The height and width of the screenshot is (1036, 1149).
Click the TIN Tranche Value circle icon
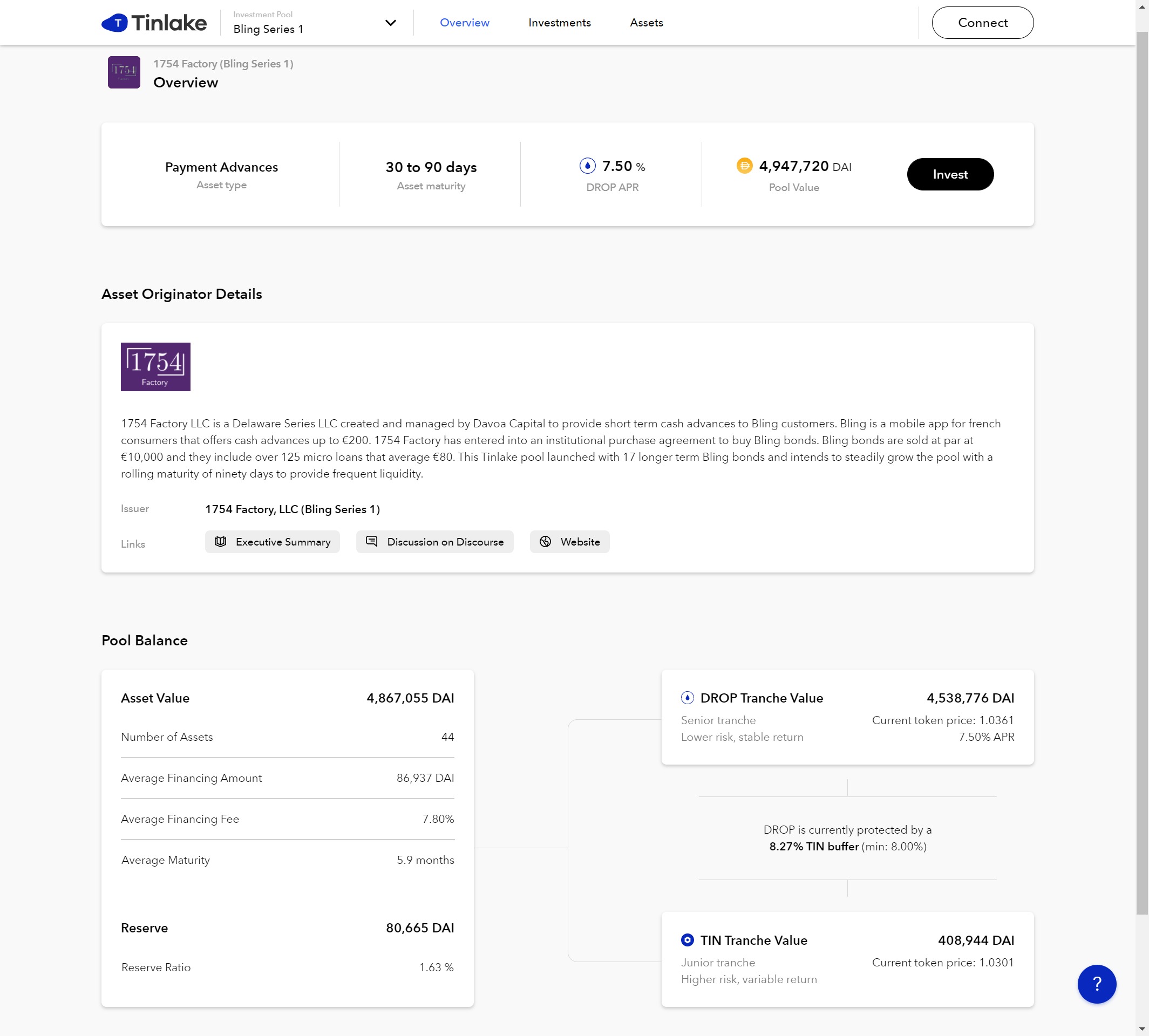[687, 940]
